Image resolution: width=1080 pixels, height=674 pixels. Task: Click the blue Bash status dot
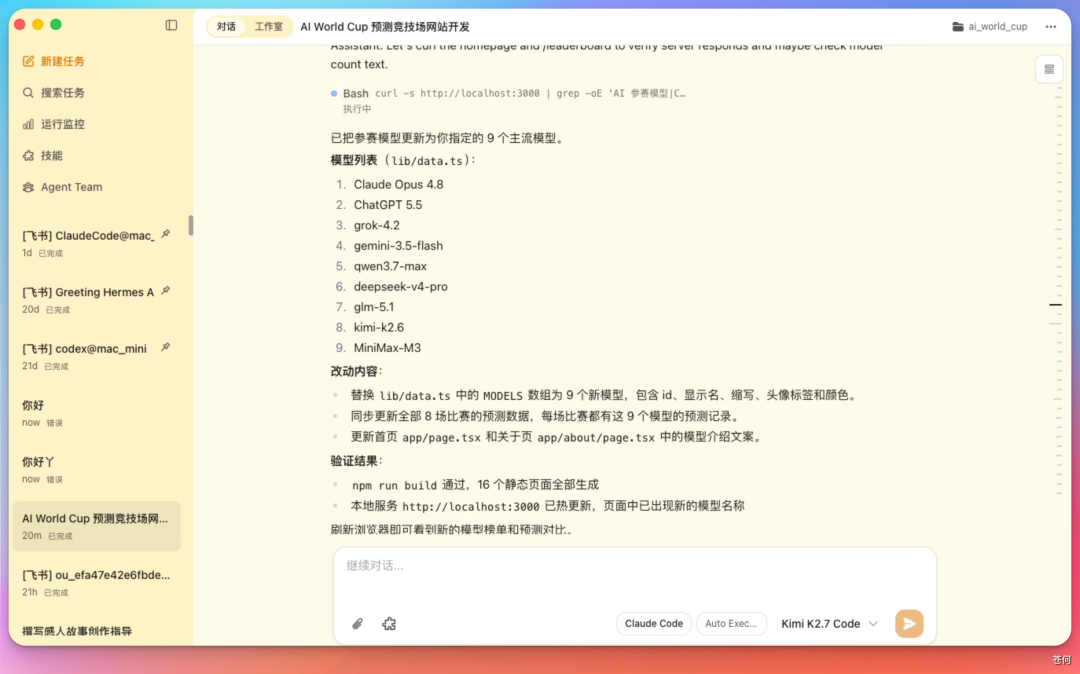334,93
